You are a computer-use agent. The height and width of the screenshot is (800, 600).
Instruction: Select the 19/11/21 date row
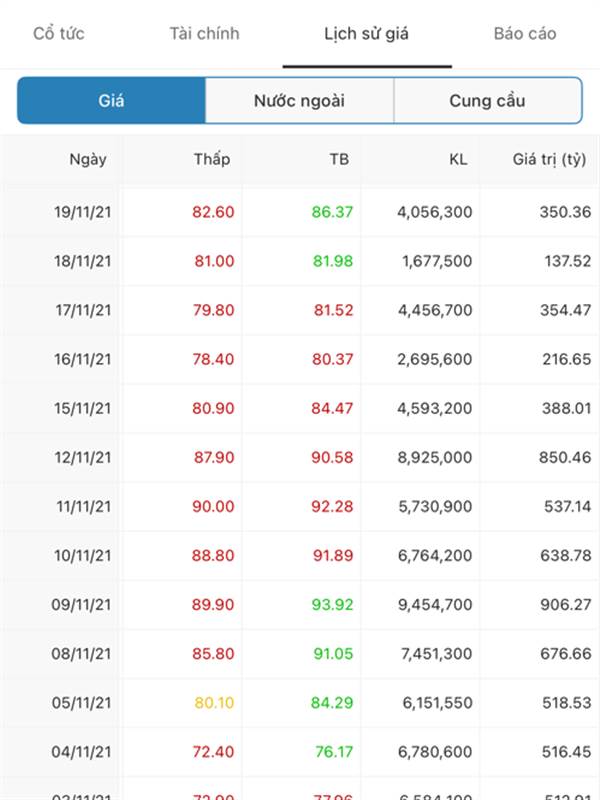tap(83, 212)
